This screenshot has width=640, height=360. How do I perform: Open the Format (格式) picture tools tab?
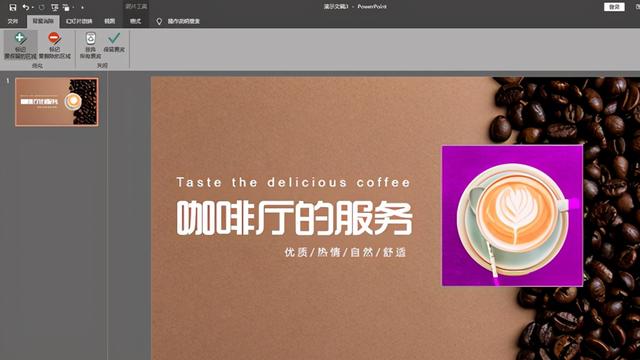136,21
